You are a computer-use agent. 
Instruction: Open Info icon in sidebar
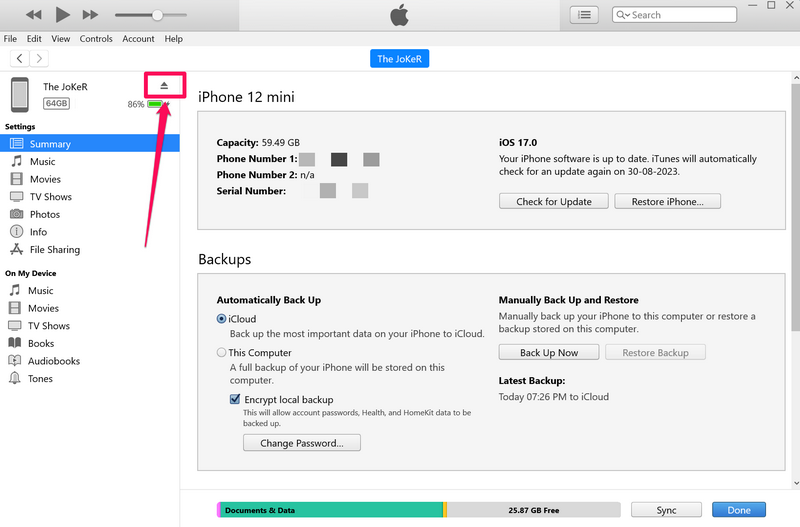click(17, 232)
